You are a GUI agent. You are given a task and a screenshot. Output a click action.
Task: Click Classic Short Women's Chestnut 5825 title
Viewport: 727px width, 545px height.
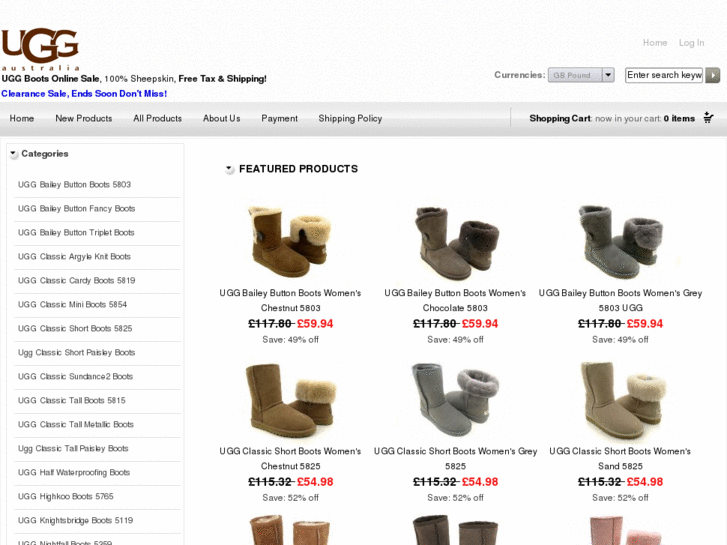point(290,459)
